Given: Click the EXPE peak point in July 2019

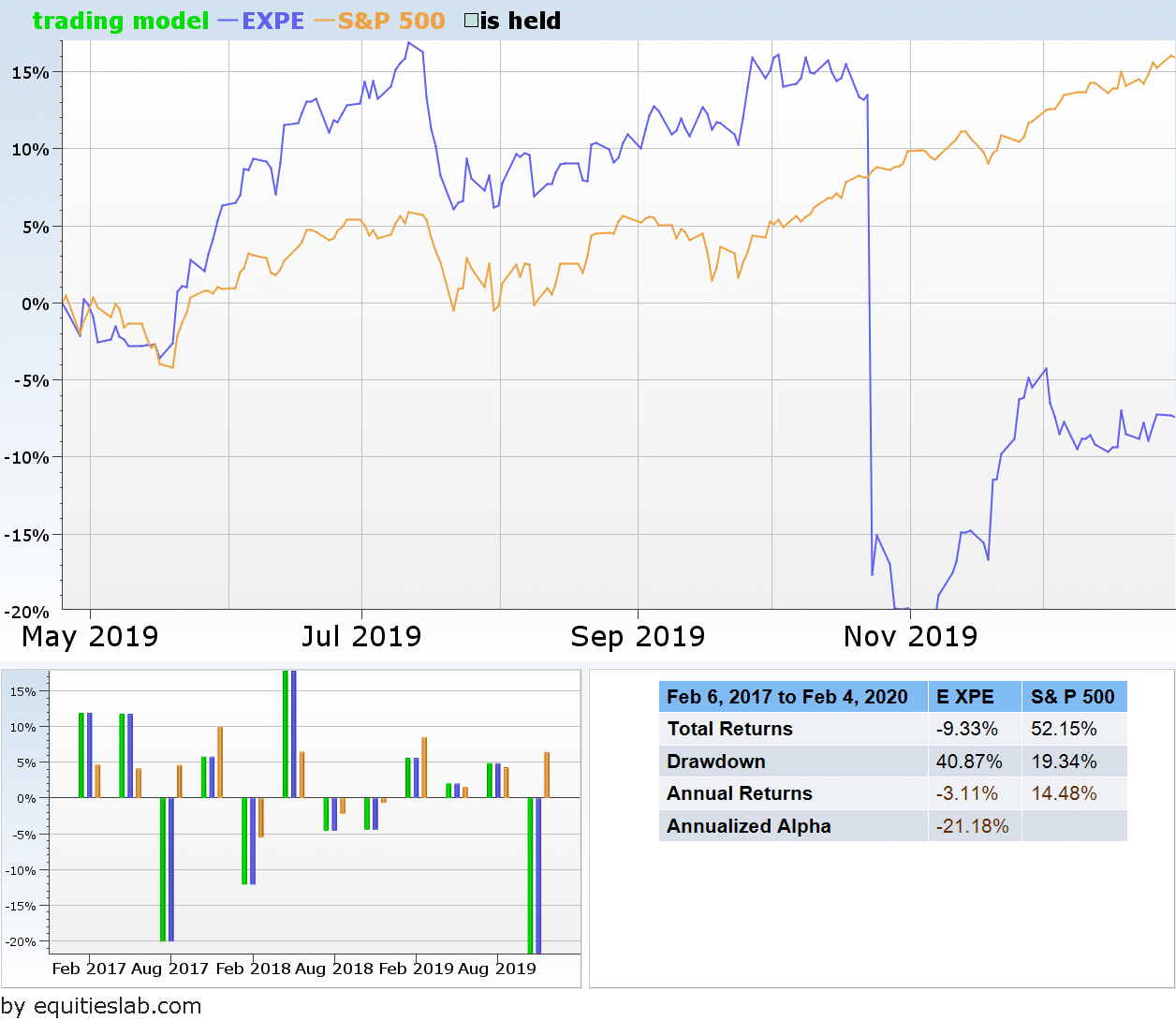Looking at the screenshot, I should tap(407, 42).
